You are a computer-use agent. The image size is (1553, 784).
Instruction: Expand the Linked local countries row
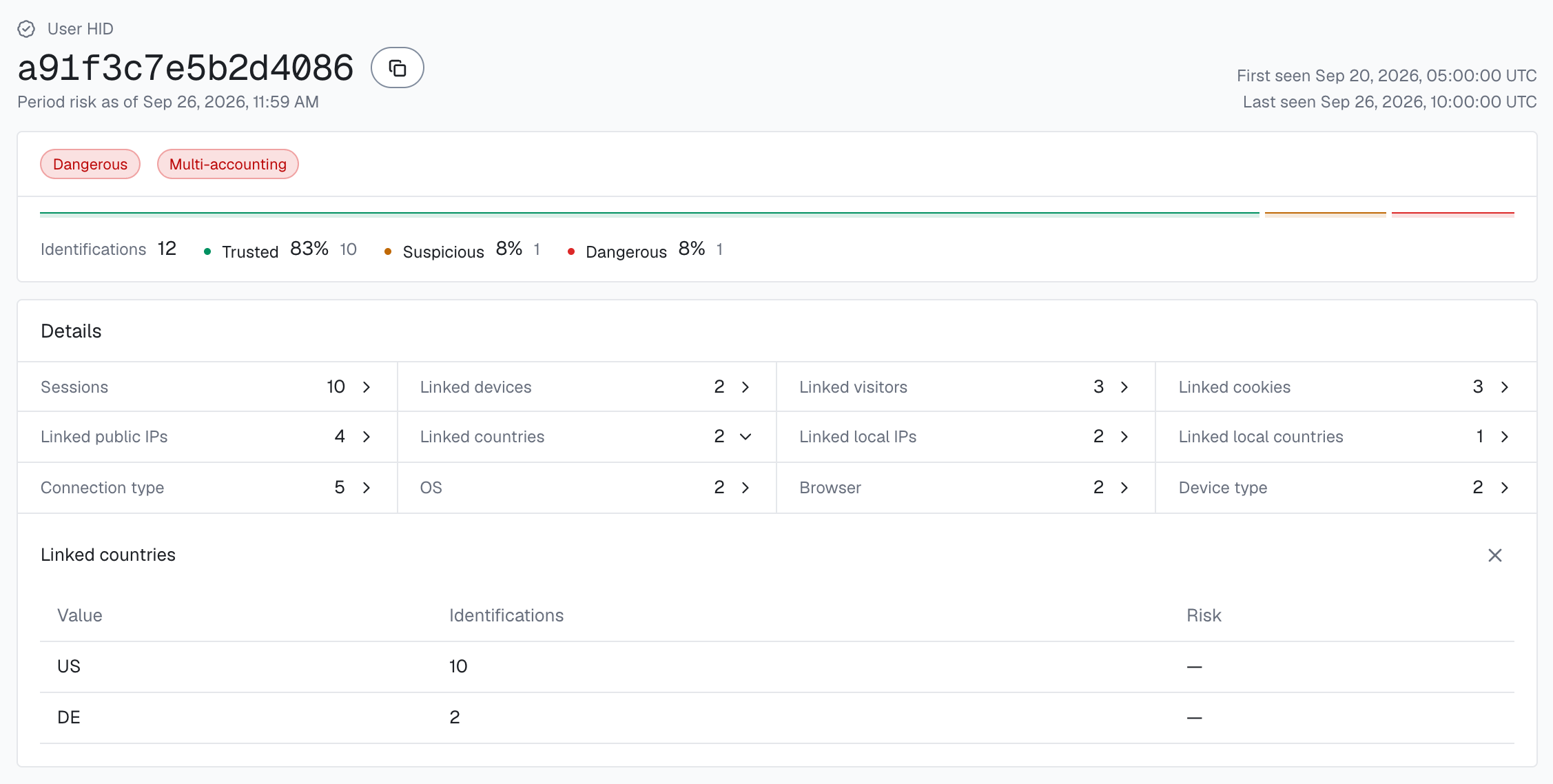pyautogui.click(x=1346, y=437)
